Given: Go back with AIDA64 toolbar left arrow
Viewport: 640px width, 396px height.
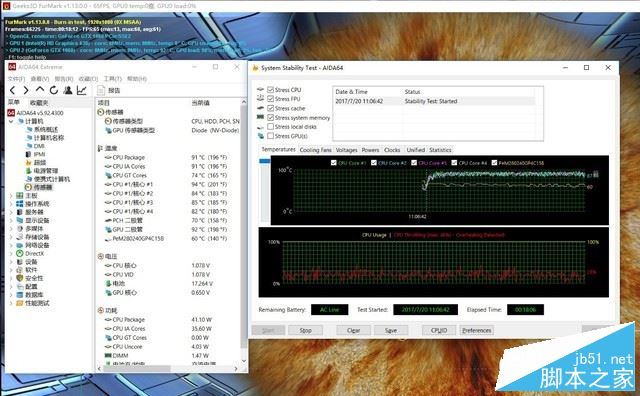Looking at the screenshot, I should (x=13, y=90).
